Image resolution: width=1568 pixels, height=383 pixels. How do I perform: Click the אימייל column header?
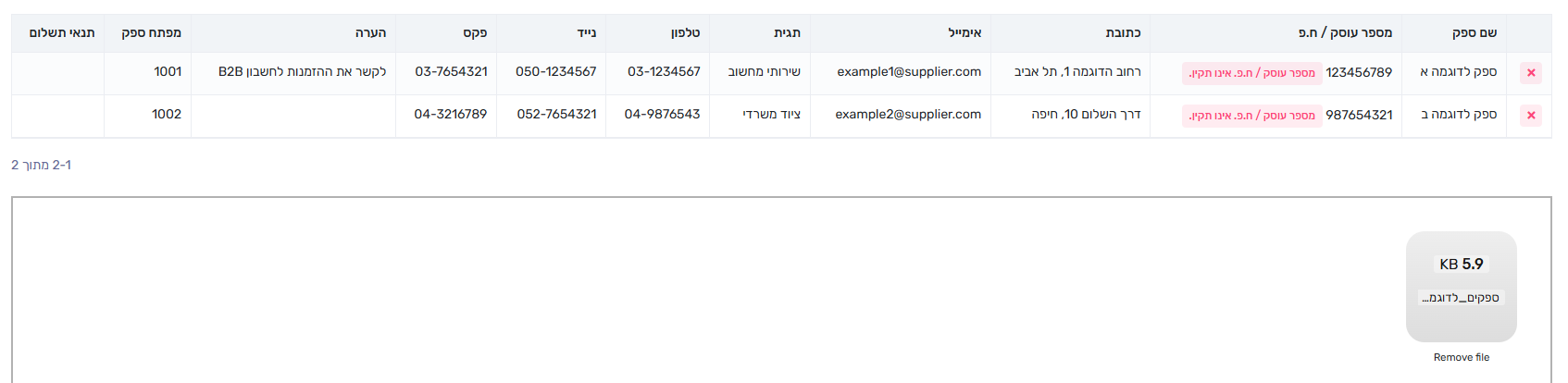pyautogui.click(x=964, y=32)
